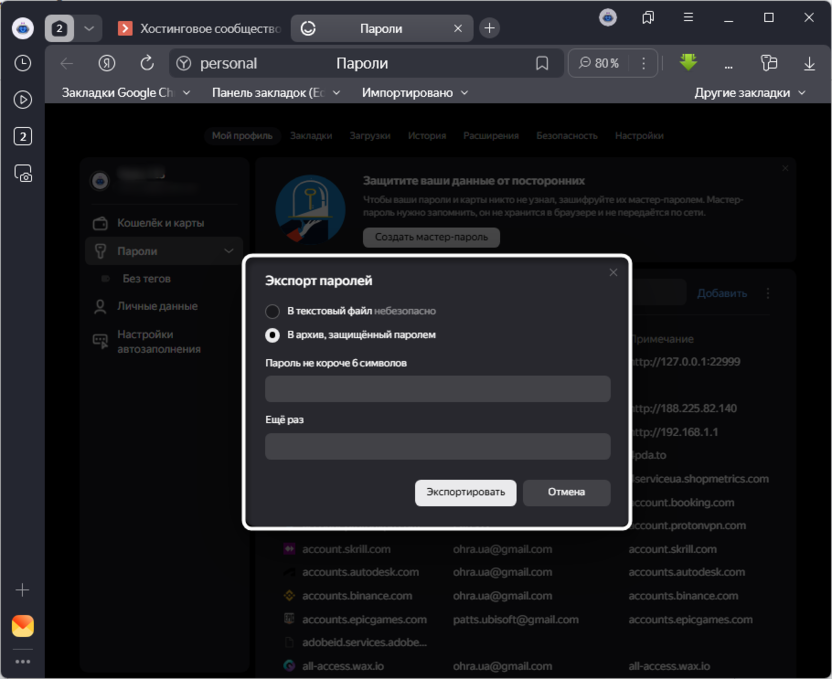Close the Пароли tab
Image resolution: width=832 pixels, height=679 pixels.
458,28
